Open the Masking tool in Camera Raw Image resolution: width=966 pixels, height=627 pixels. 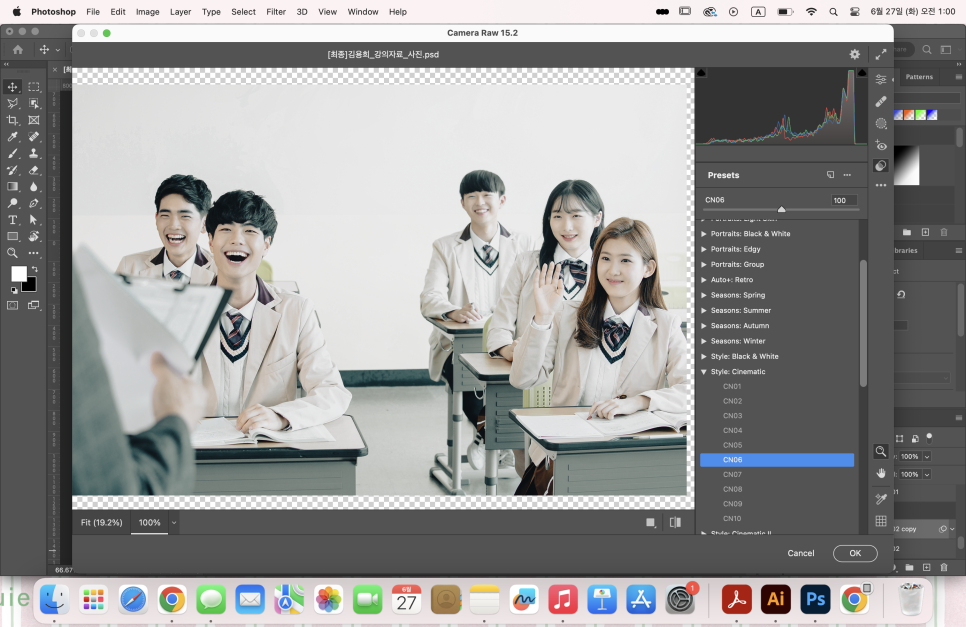tap(881, 123)
